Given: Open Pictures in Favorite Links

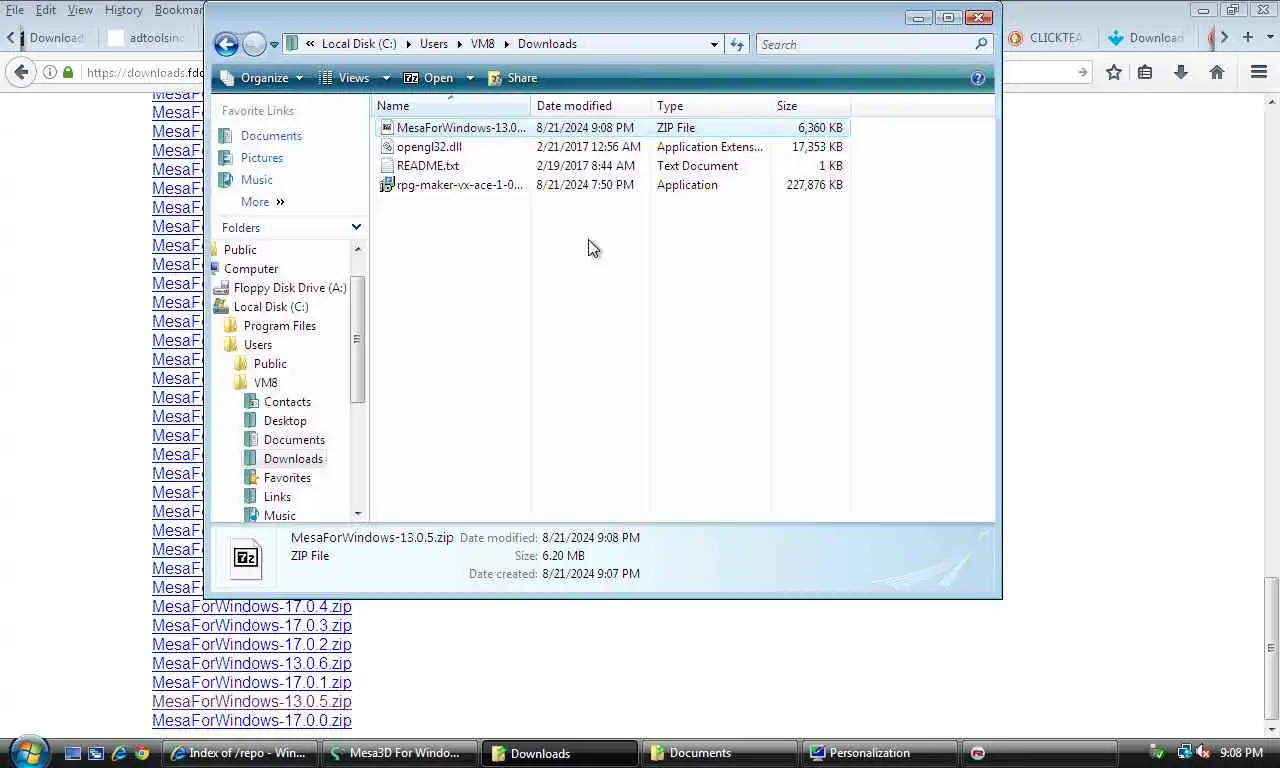Looking at the screenshot, I should click(x=262, y=158).
